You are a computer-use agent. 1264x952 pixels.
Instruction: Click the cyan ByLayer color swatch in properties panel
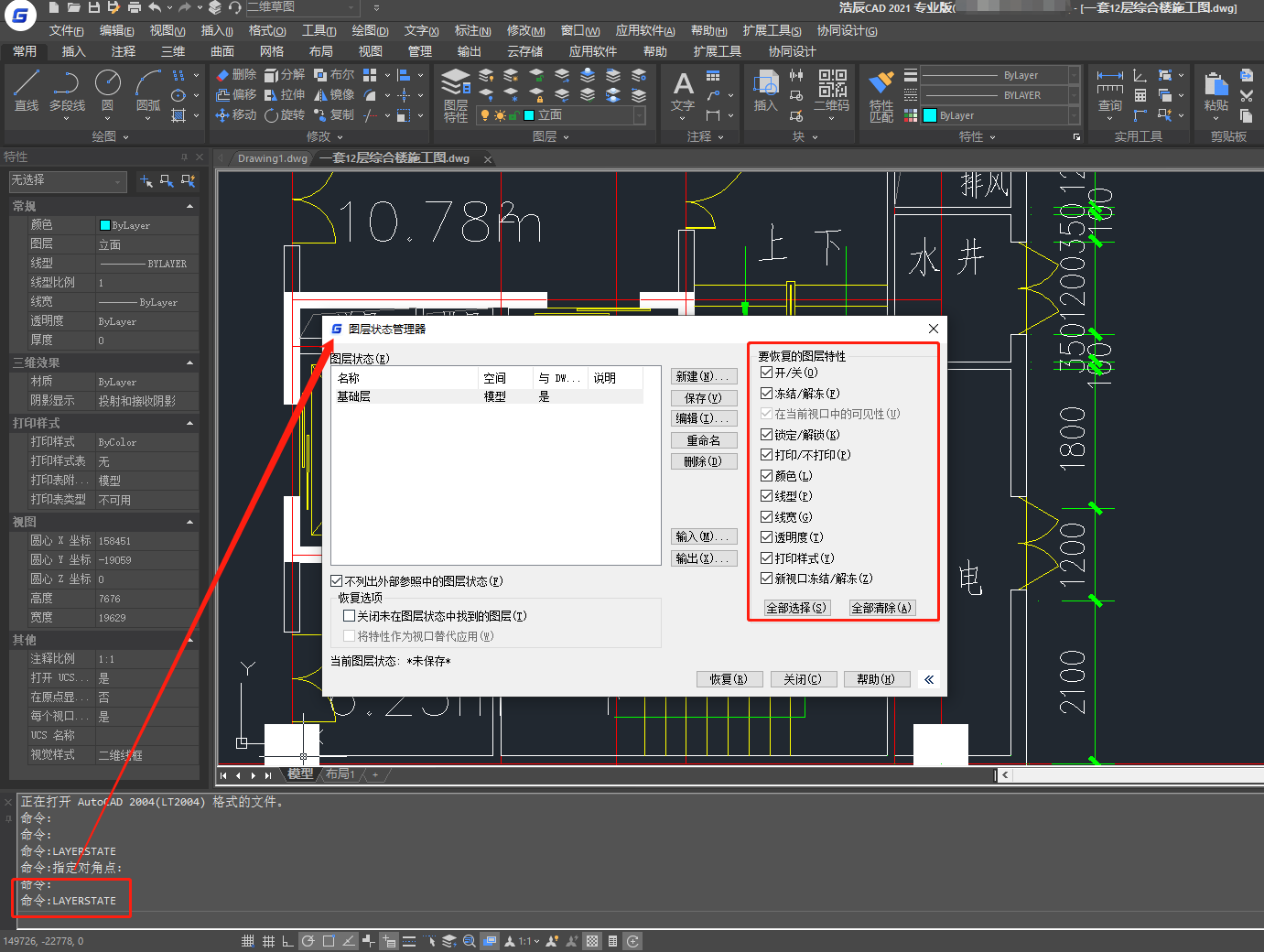(105, 225)
